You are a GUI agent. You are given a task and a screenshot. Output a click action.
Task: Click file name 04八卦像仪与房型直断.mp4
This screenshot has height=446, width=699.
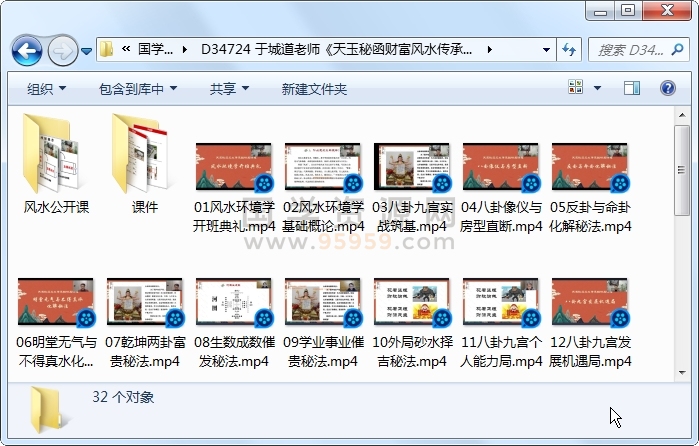click(501, 217)
